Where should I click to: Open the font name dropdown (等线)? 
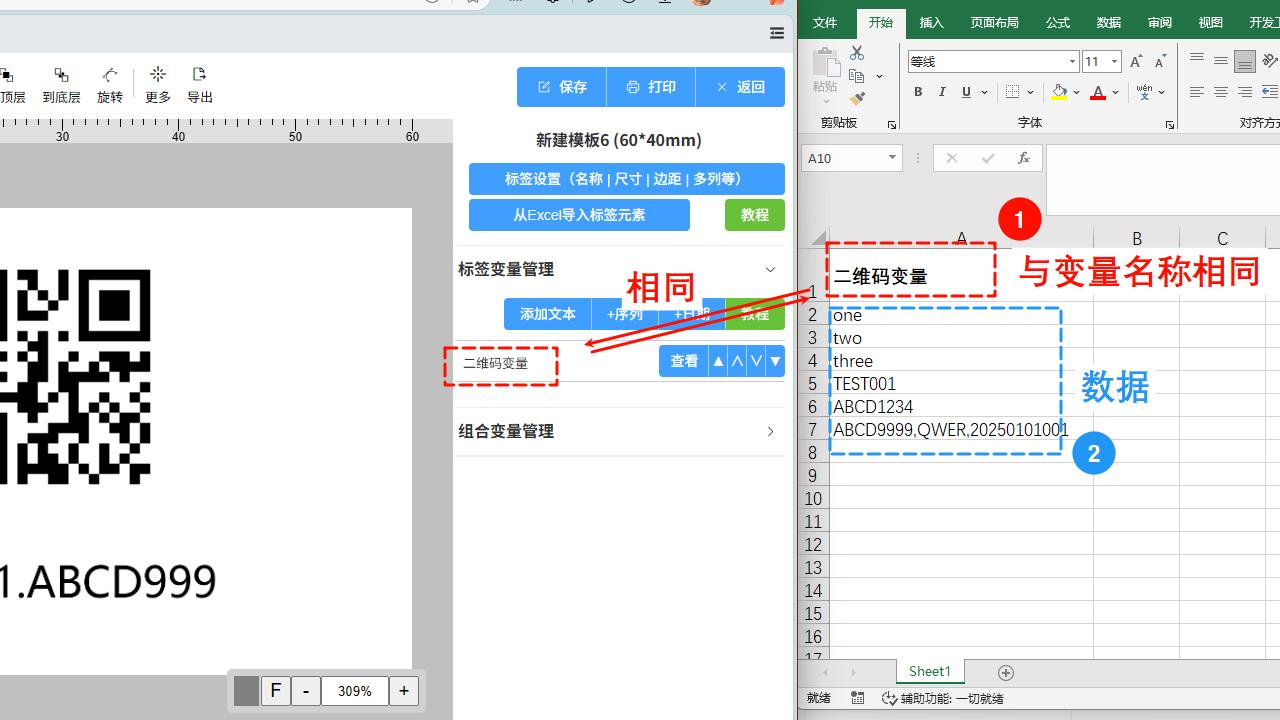tap(1072, 62)
